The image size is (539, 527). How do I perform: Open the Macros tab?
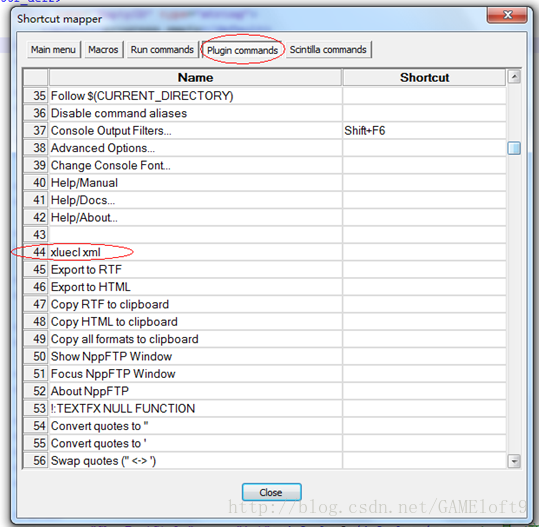[103, 50]
